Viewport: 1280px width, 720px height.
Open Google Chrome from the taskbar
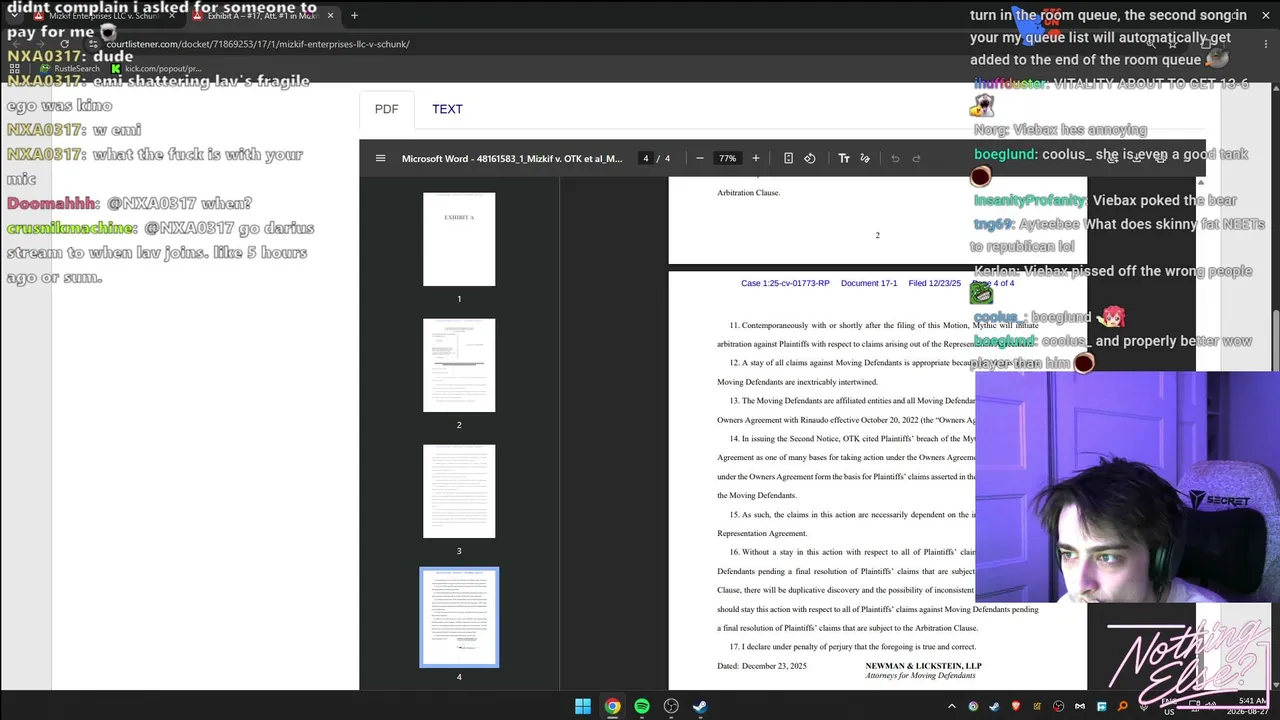pos(612,706)
